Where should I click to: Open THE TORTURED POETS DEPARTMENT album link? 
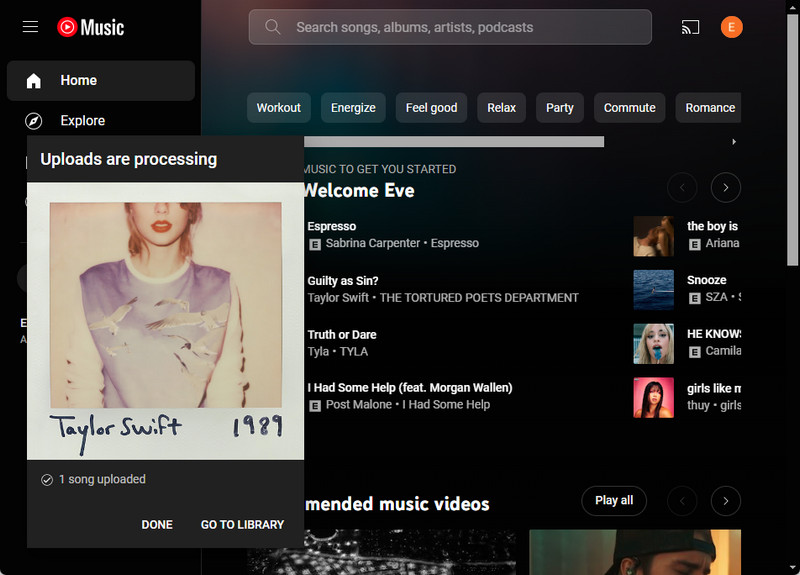click(x=479, y=297)
